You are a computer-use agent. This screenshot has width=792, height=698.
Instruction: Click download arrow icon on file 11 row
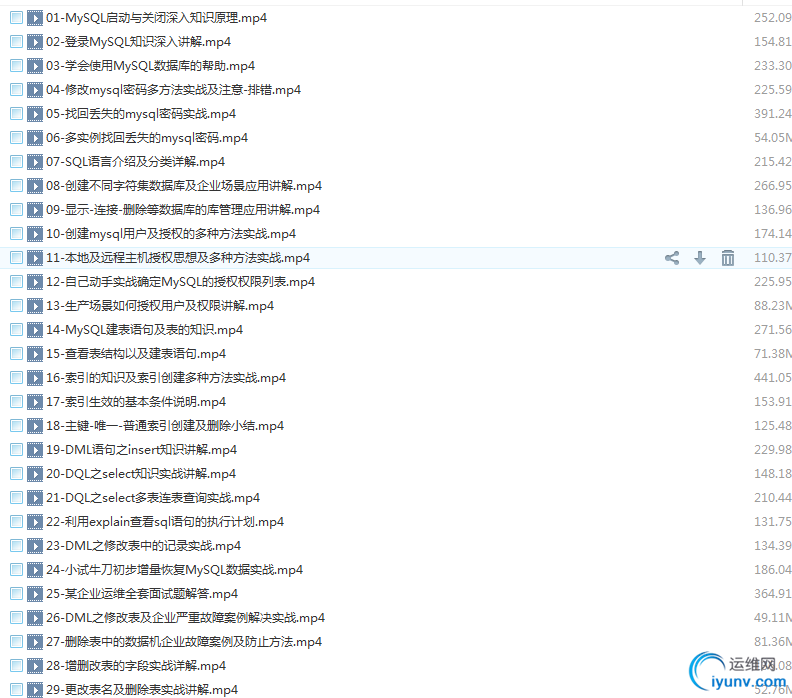[700, 258]
